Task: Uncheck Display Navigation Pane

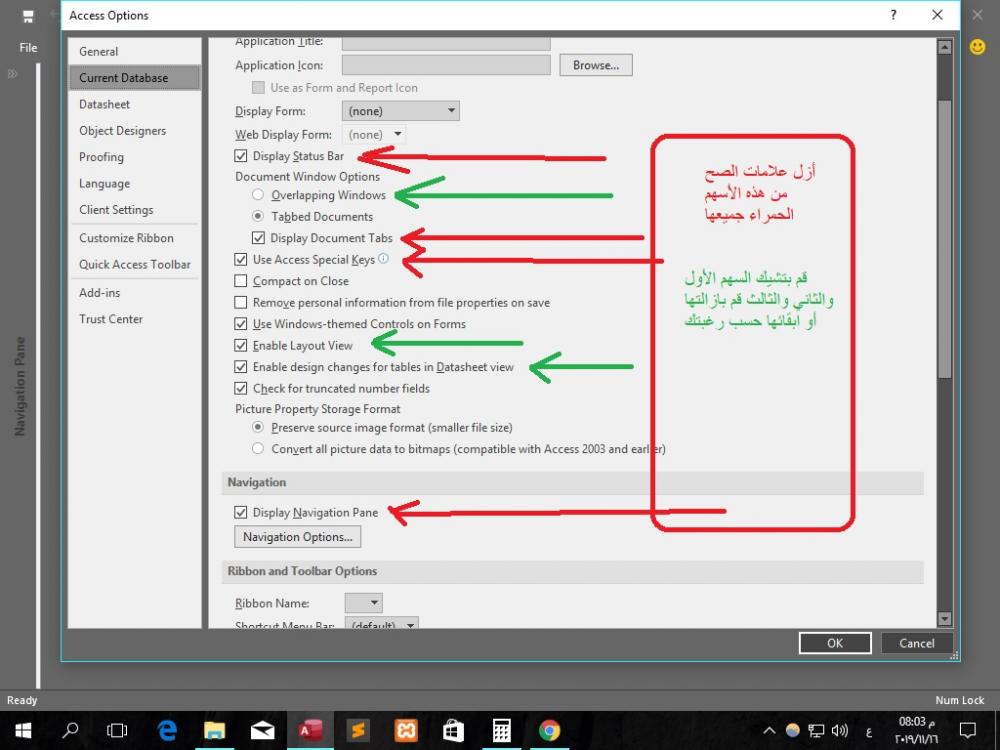Action: (240, 512)
